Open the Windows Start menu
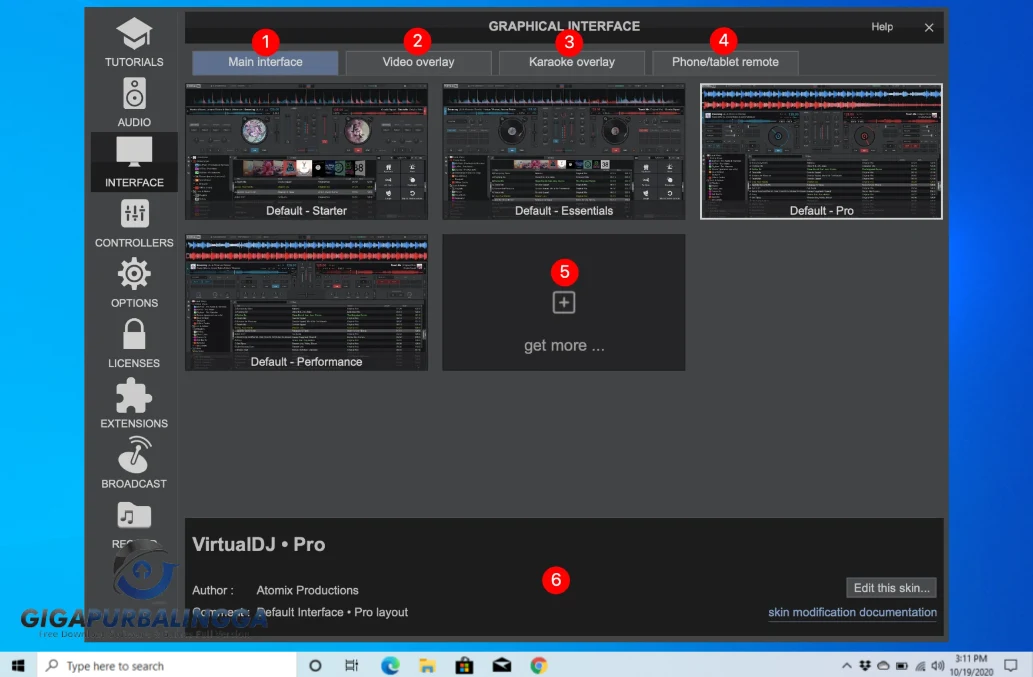1033x677 pixels. 18,665
